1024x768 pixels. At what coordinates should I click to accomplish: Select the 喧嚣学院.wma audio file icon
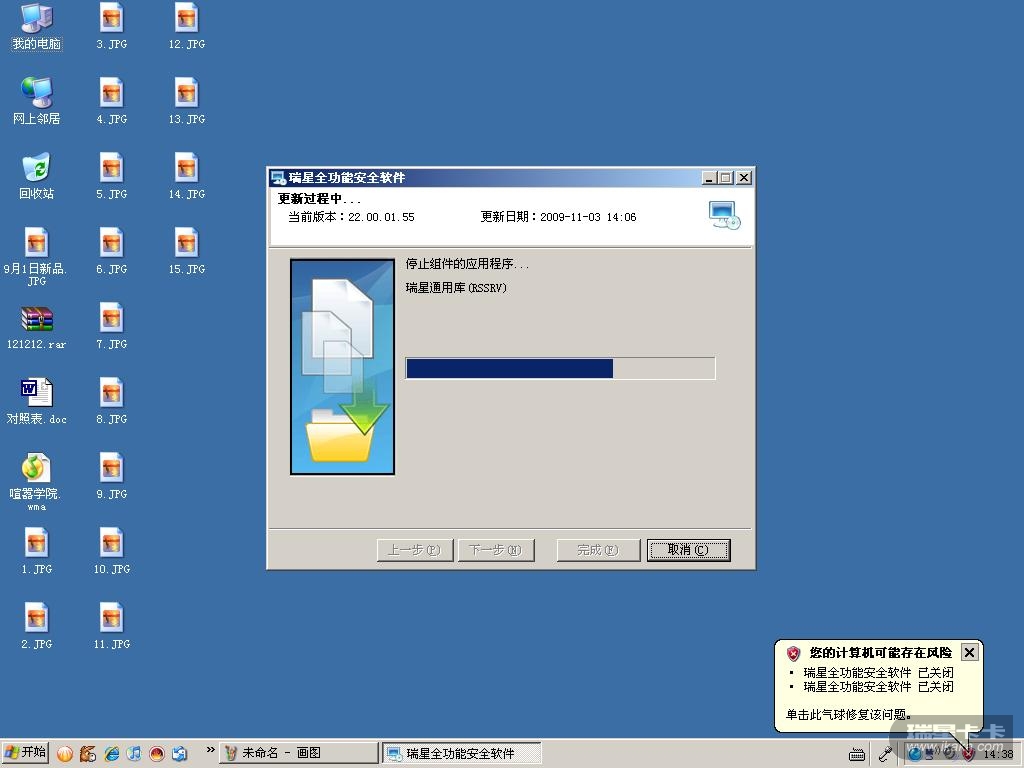34,481
